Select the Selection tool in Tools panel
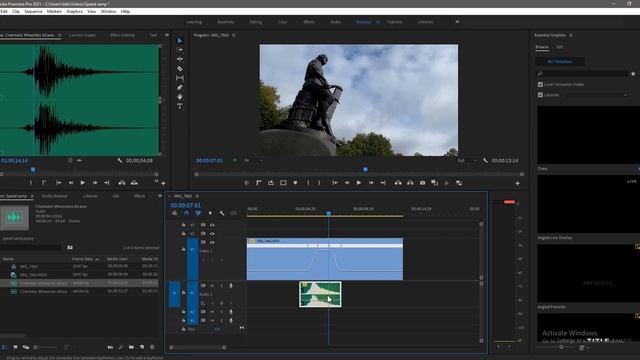This screenshot has width=640, height=360. [180, 40]
